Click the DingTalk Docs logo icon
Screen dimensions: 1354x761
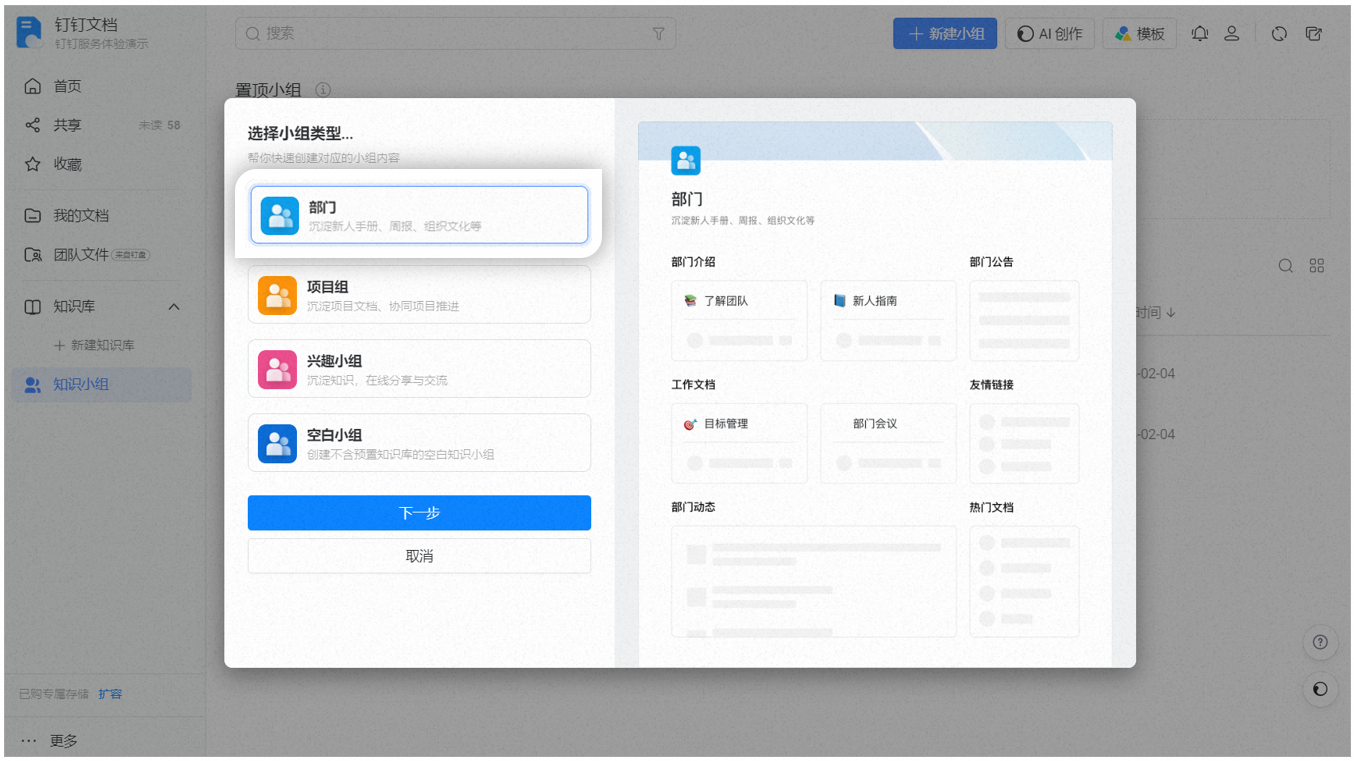30,32
